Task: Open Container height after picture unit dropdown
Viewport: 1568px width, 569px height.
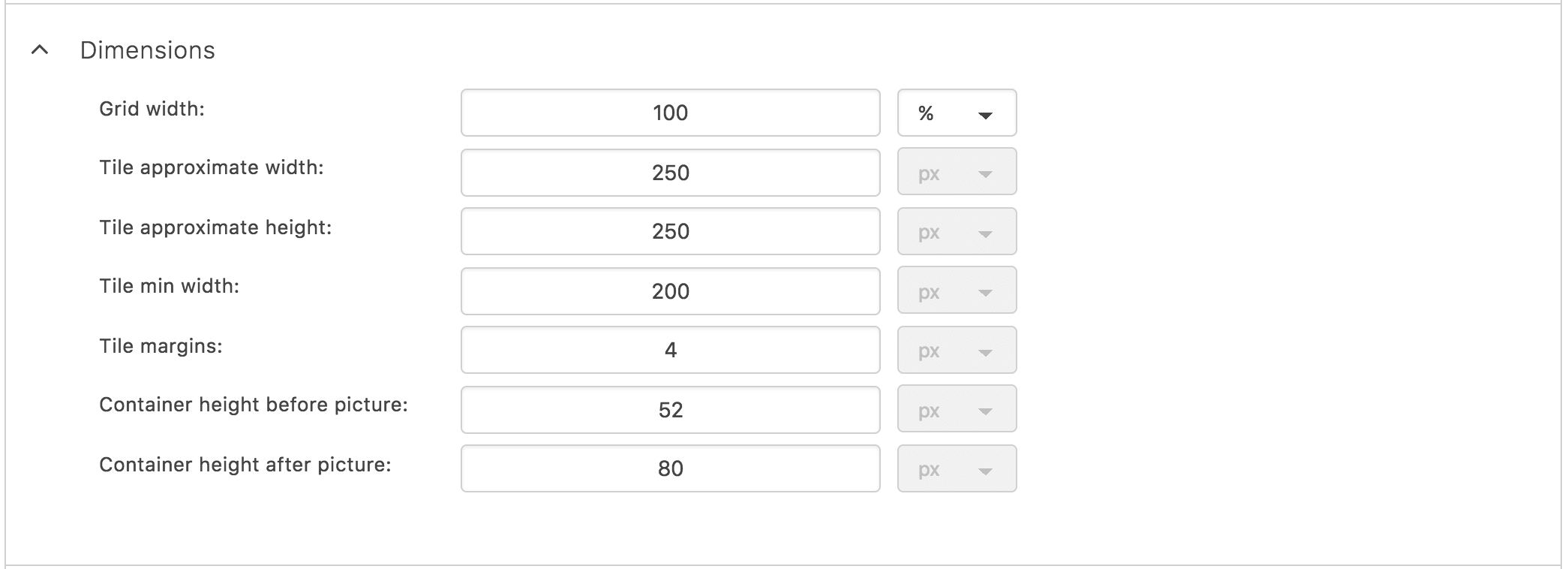Action: coord(957,469)
